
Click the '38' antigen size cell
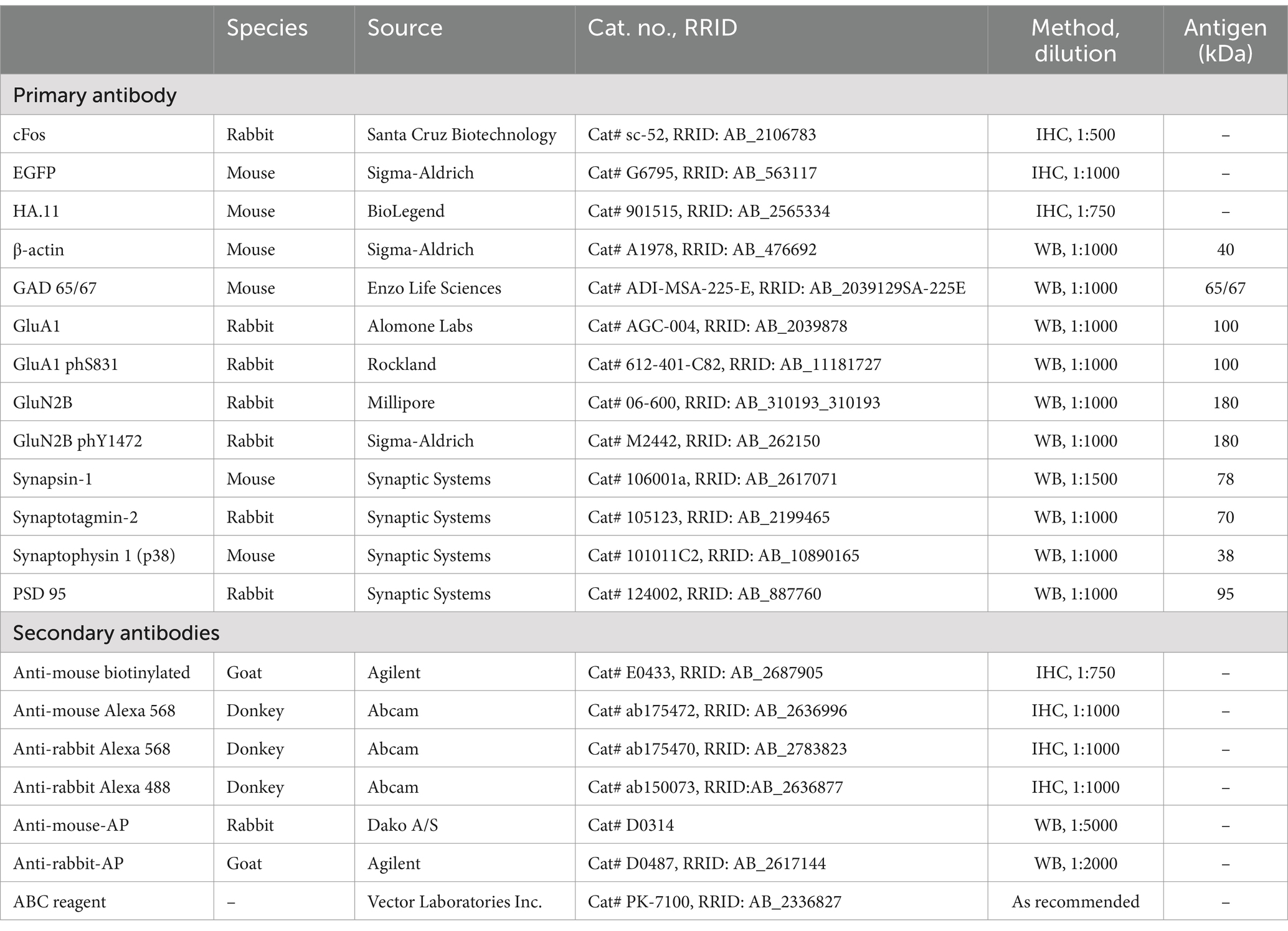1226,555
